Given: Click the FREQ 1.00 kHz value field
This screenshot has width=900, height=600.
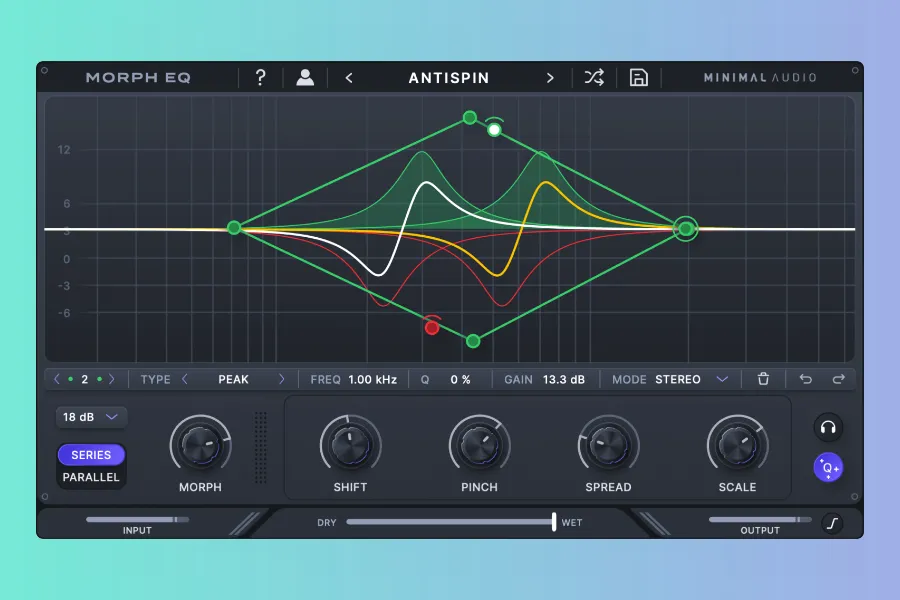Looking at the screenshot, I should pos(372,379).
